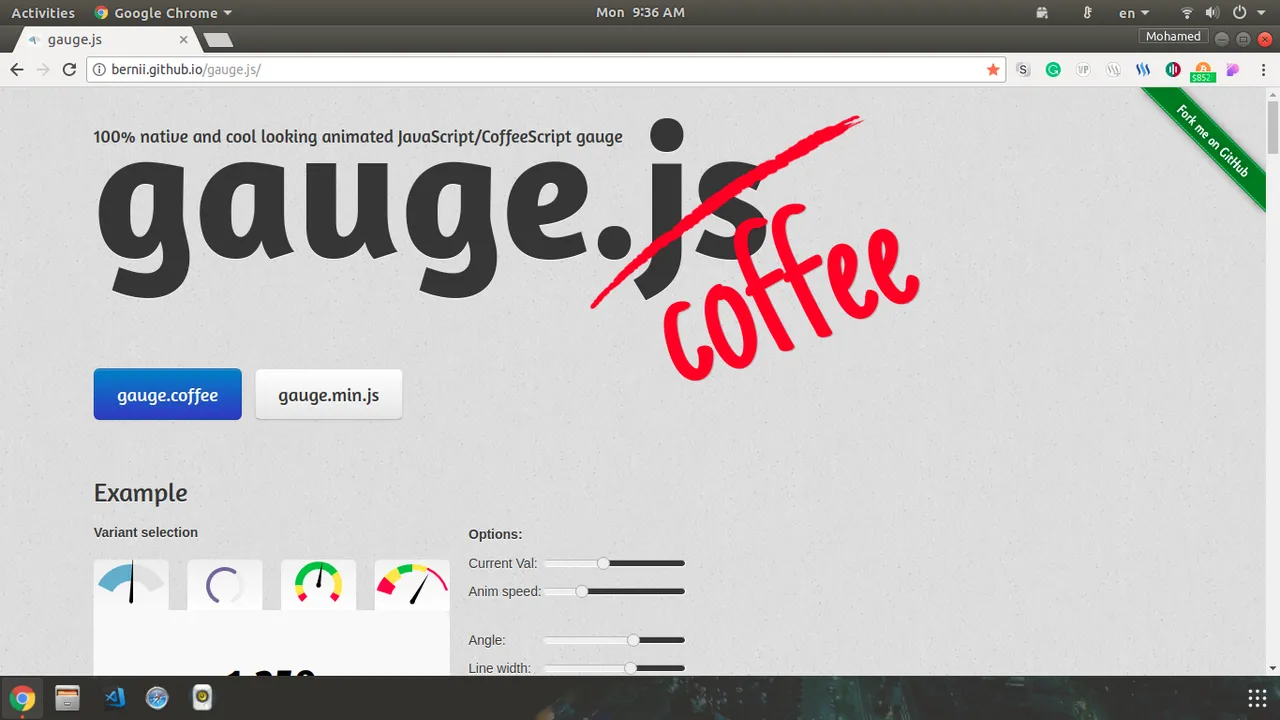The width and height of the screenshot is (1280, 720).
Task: Follow the Fork me on GitHub ribbon
Action: click(x=1212, y=142)
